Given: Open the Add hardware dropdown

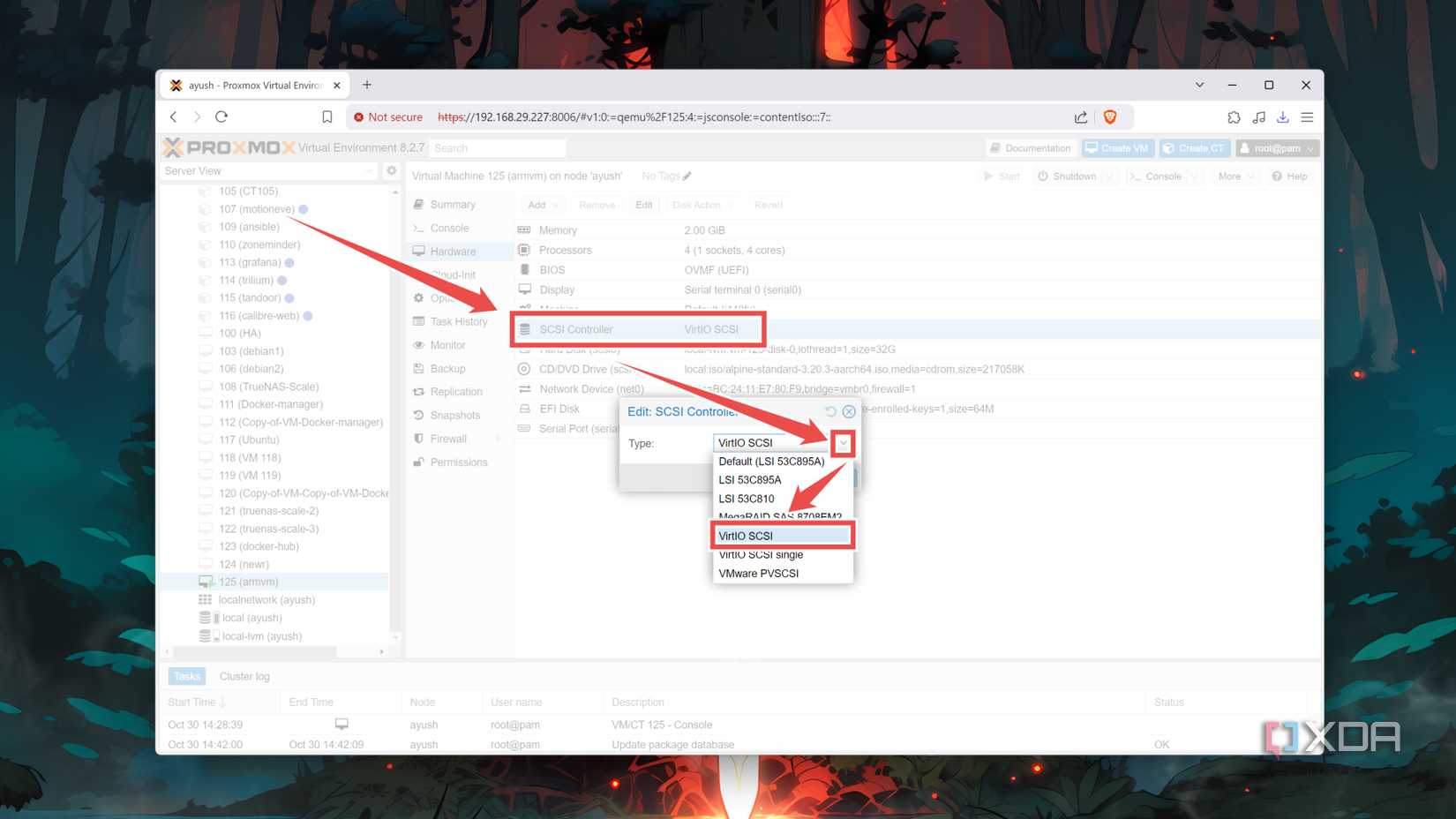Looking at the screenshot, I should tap(542, 205).
